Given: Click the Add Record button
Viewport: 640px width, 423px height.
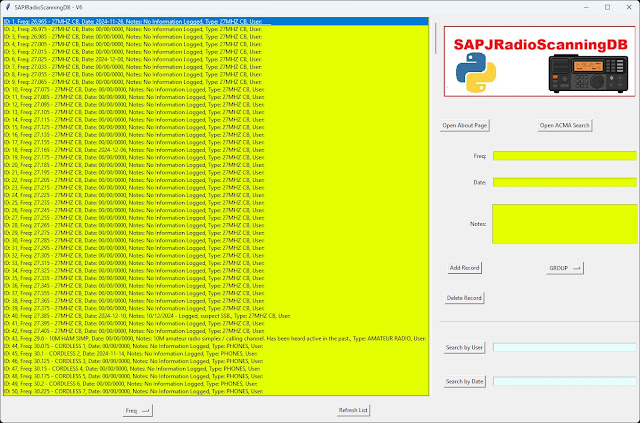Looking at the screenshot, I should tap(464, 268).
